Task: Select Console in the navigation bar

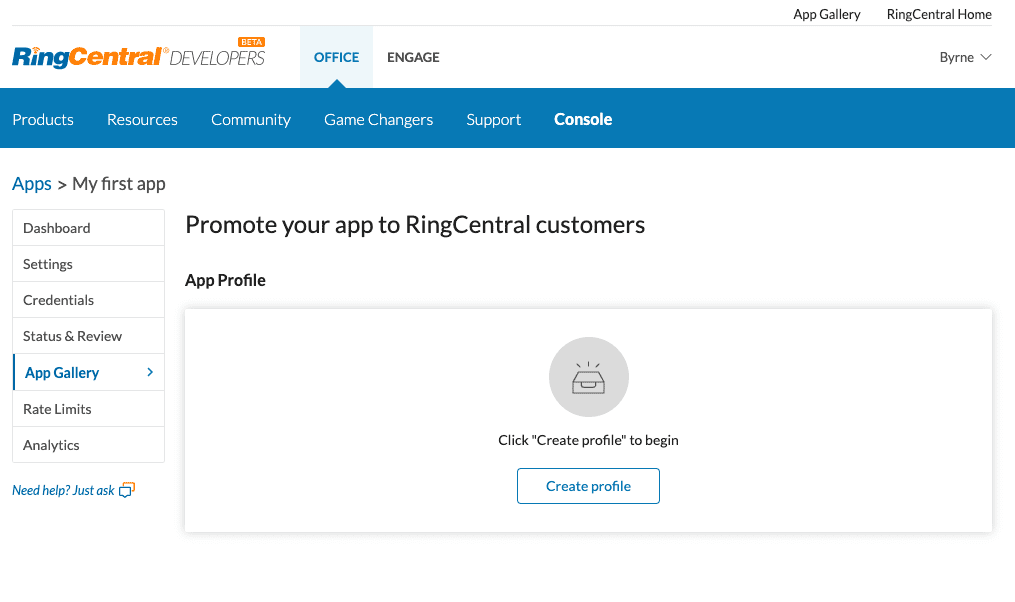Action: click(583, 119)
